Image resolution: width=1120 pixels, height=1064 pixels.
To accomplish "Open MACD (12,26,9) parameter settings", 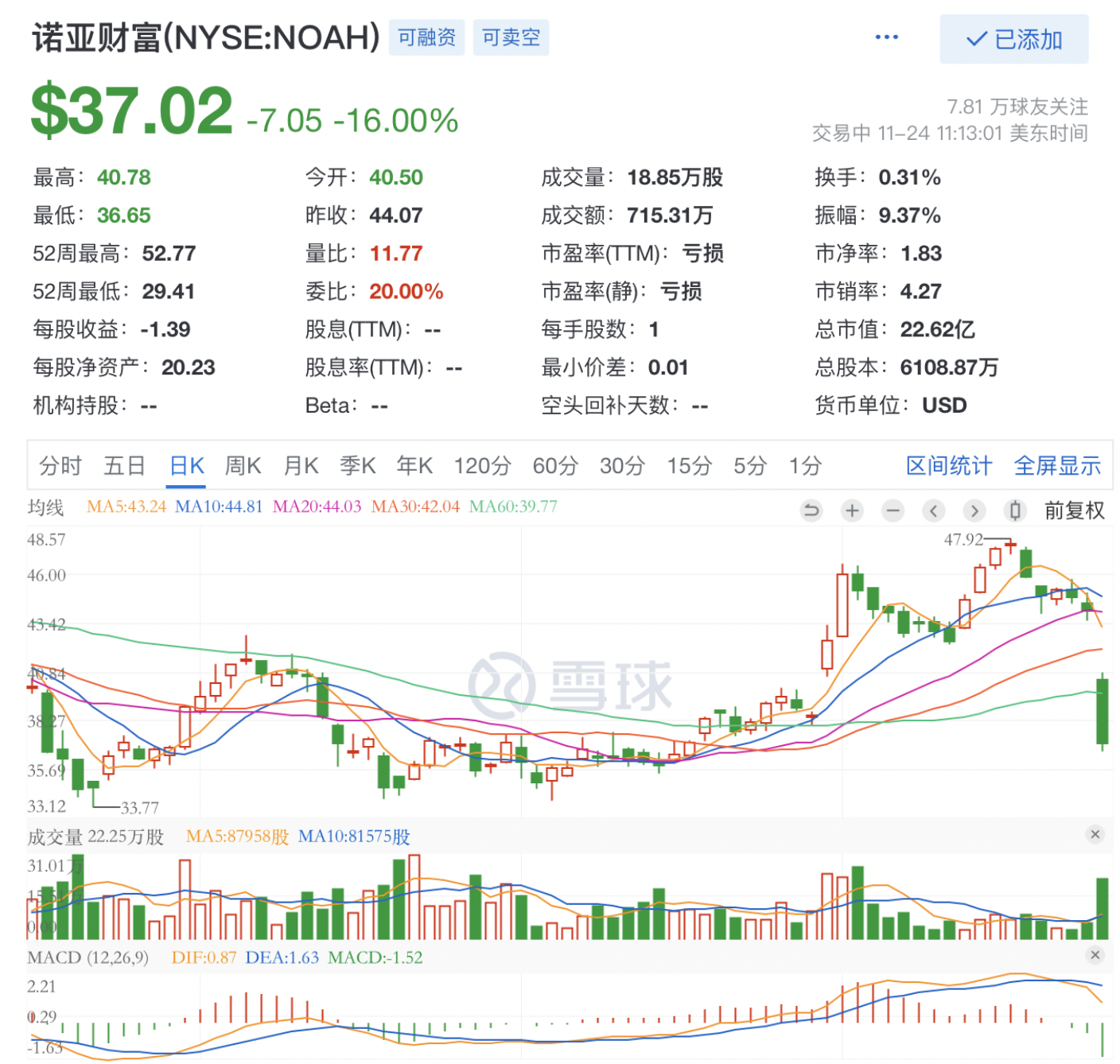I will [87, 957].
